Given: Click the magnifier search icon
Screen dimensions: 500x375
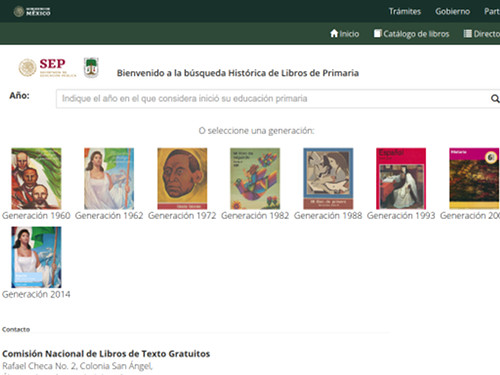Looking at the screenshot, I should click(495, 99).
